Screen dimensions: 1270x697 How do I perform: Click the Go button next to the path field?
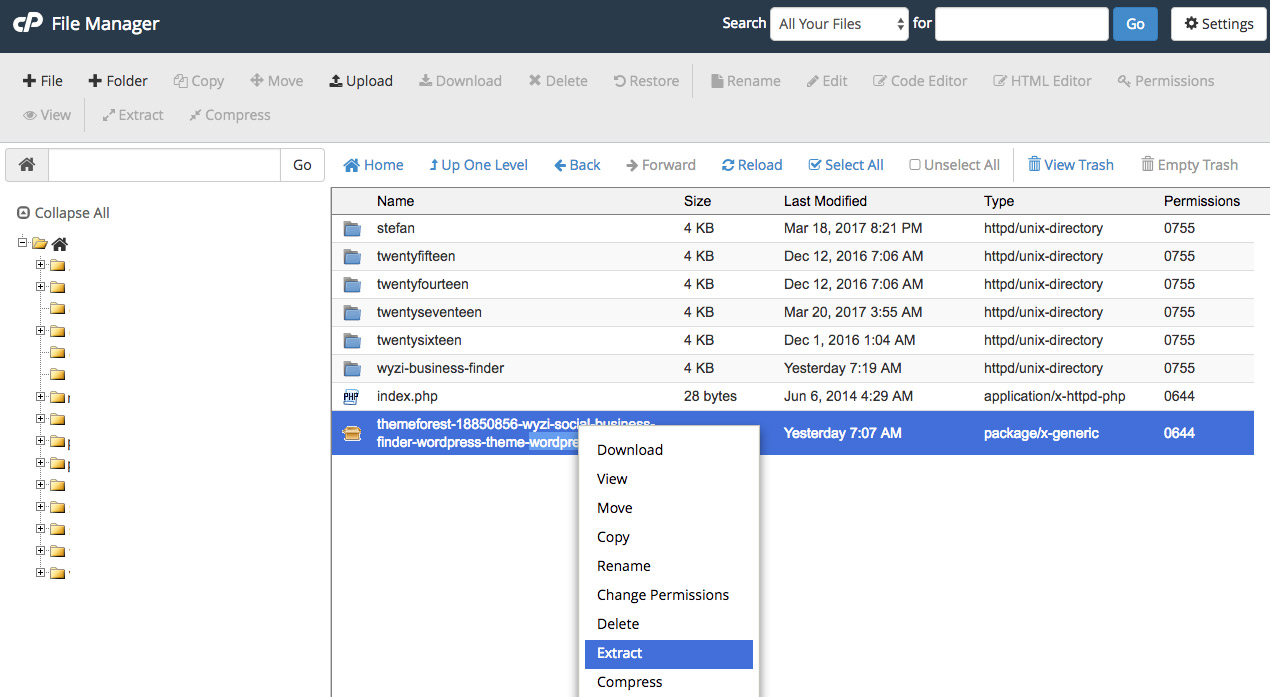click(x=302, y=165)
